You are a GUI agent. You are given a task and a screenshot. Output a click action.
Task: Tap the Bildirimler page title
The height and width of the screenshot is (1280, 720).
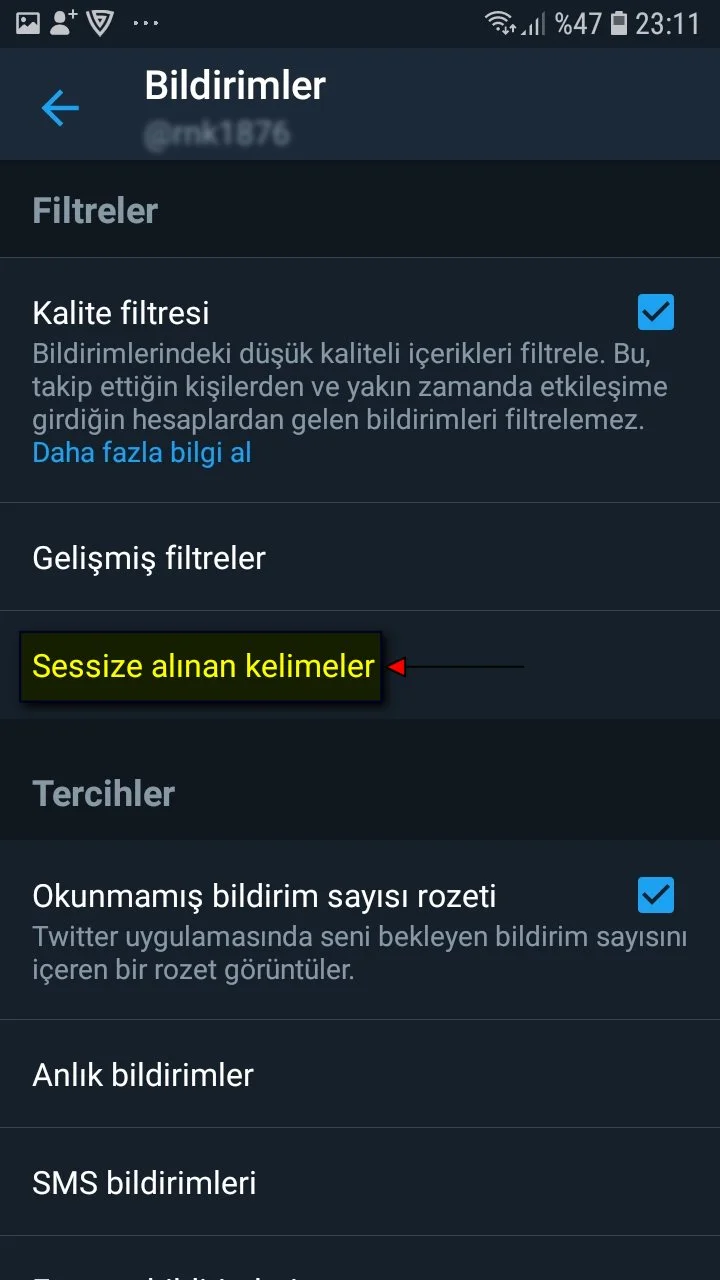pos(235,86)
